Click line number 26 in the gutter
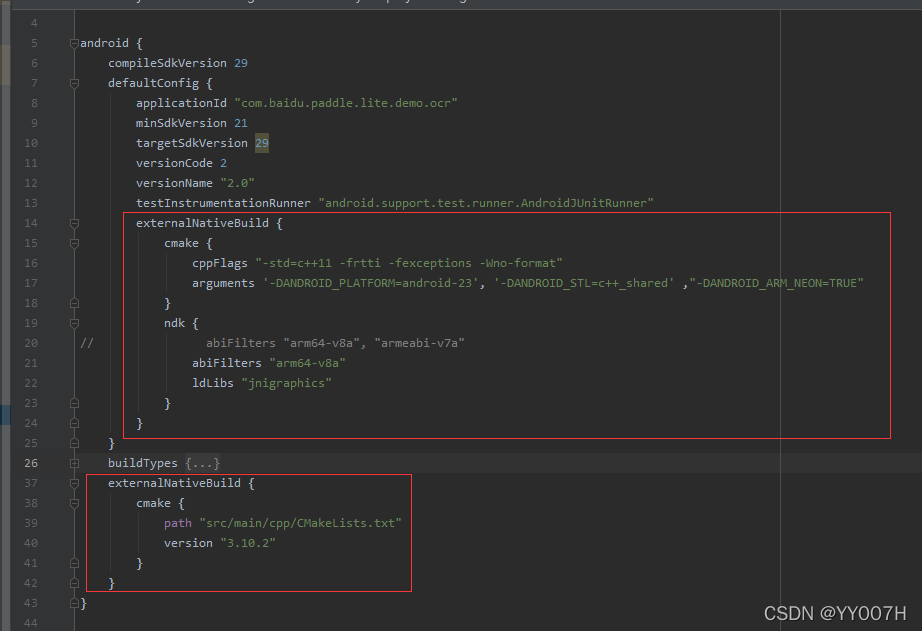The image size is (922, 631). pos(31,462)
